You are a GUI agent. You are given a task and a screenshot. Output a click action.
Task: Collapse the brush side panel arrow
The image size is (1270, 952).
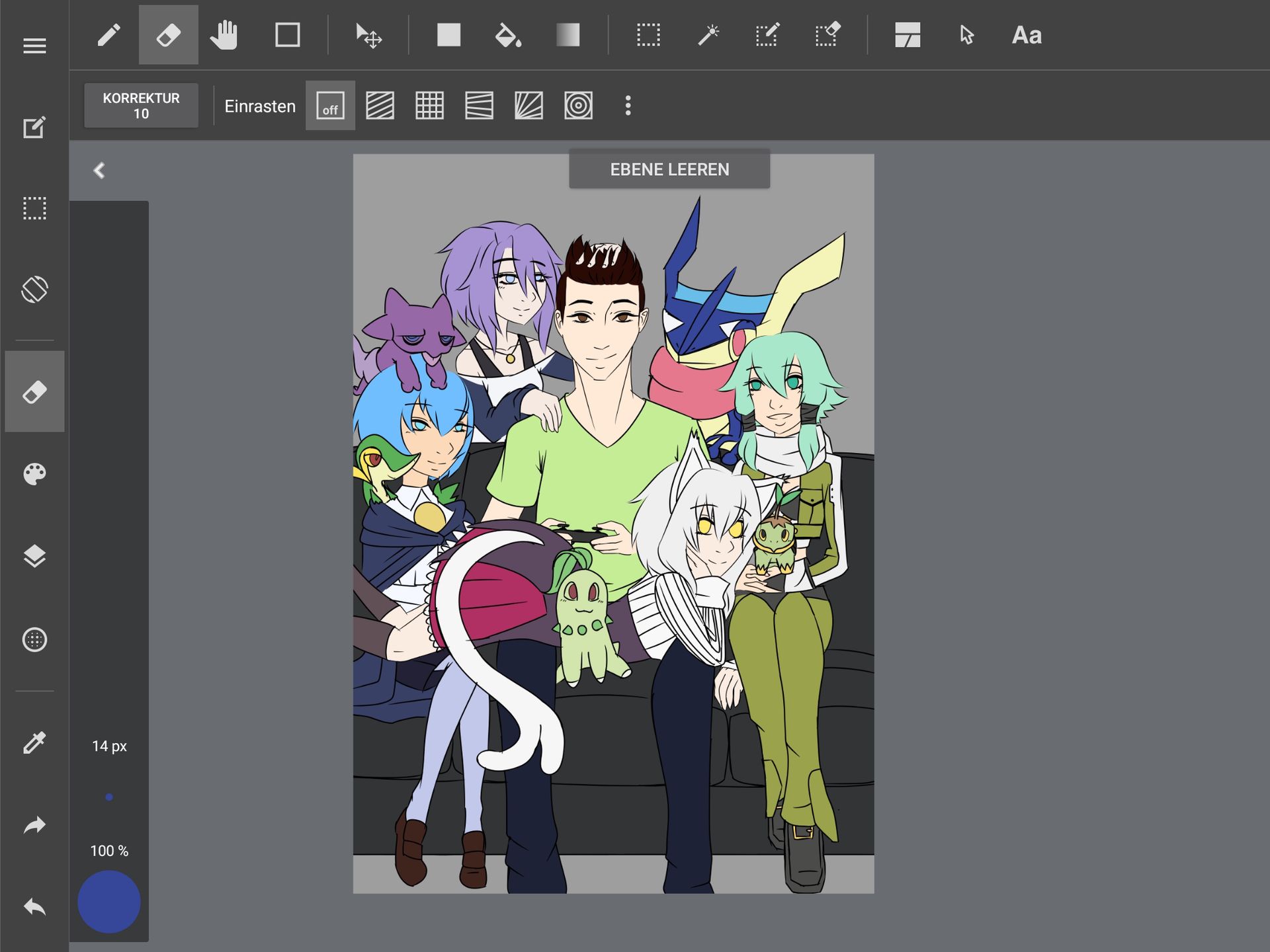tap(99, 171)
